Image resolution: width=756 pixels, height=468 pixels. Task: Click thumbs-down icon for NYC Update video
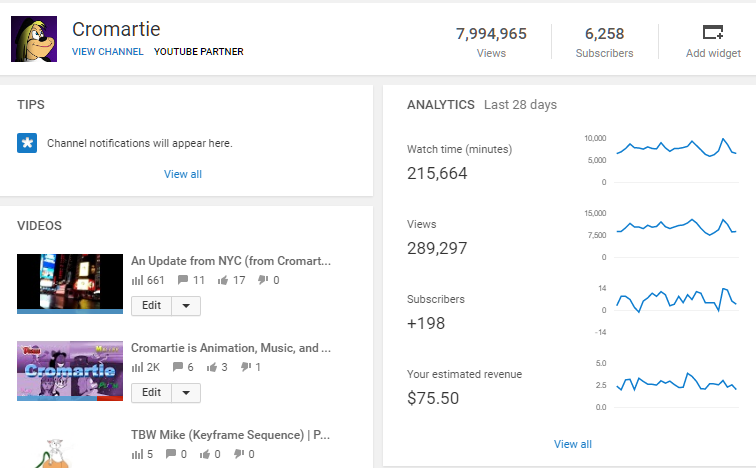263,280
